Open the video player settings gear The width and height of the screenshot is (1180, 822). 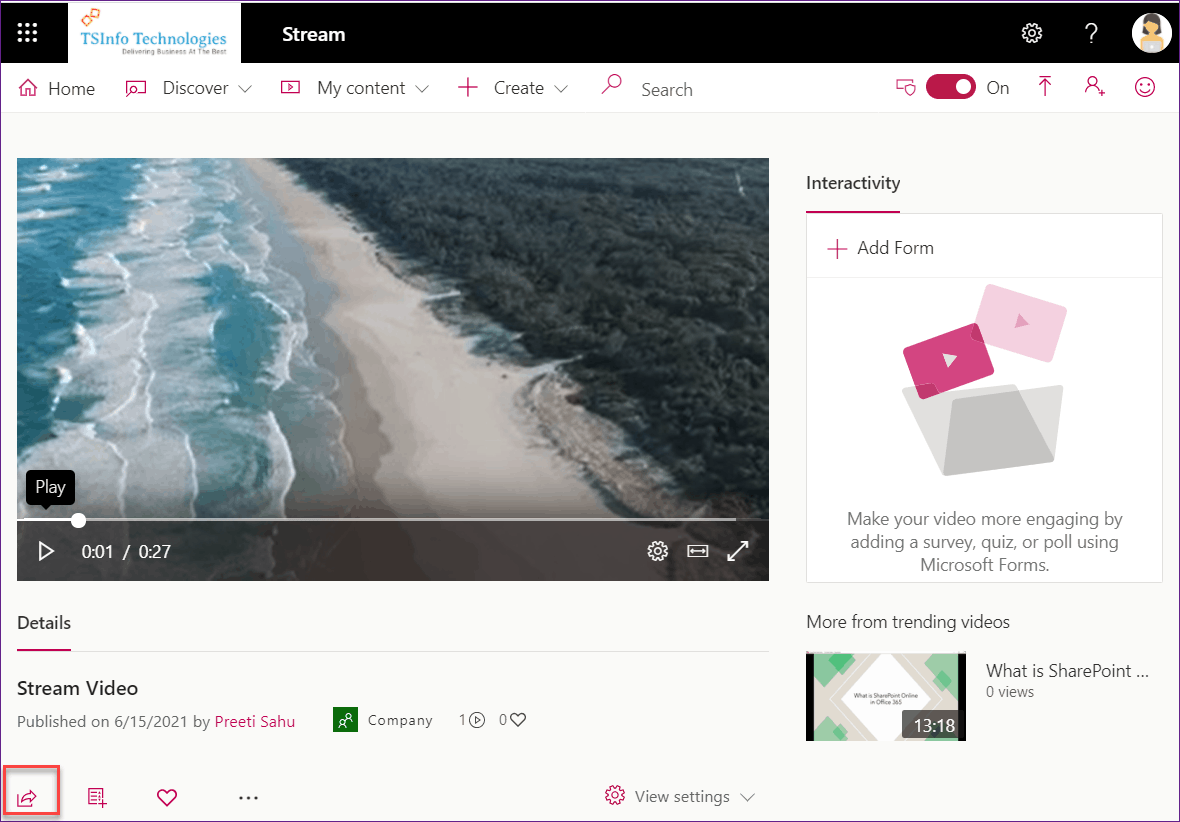click(658, 551)
